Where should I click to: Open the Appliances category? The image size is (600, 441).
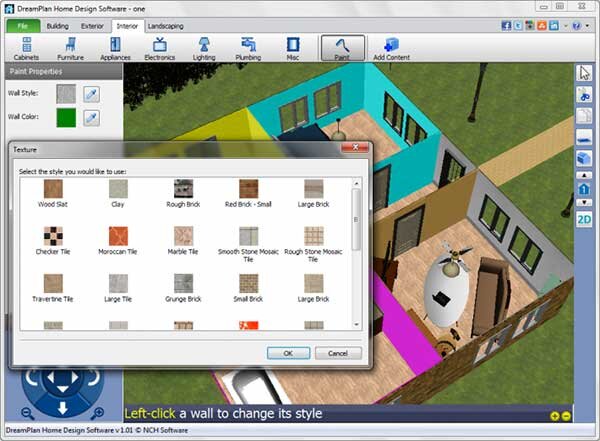[115, 48]
